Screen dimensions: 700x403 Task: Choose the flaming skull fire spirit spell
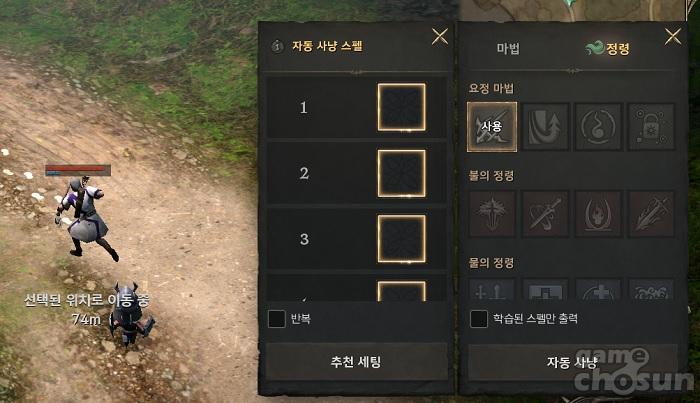coord(598,214)
